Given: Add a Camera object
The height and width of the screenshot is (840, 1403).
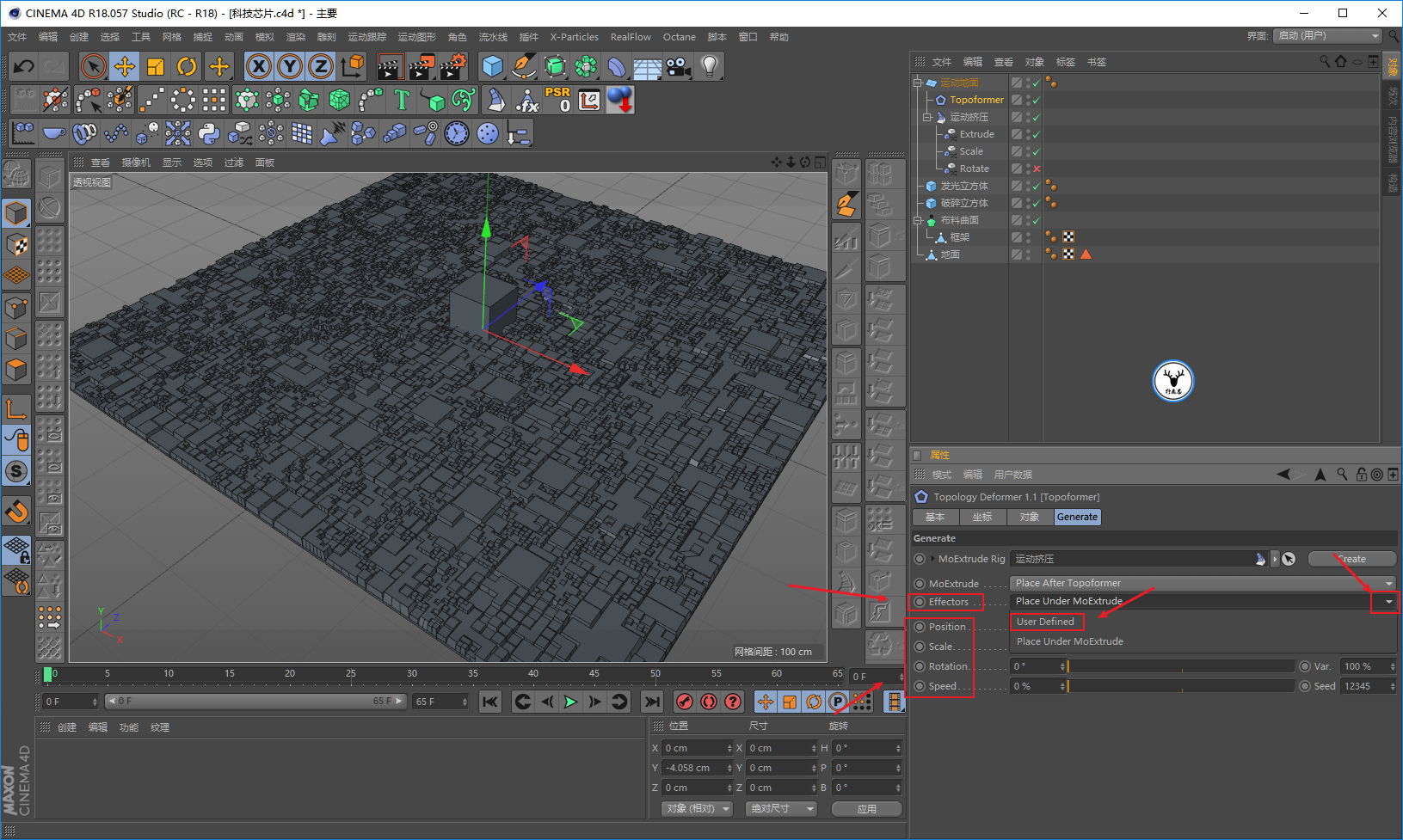Looking at the screenshot, I should [679, 66].
